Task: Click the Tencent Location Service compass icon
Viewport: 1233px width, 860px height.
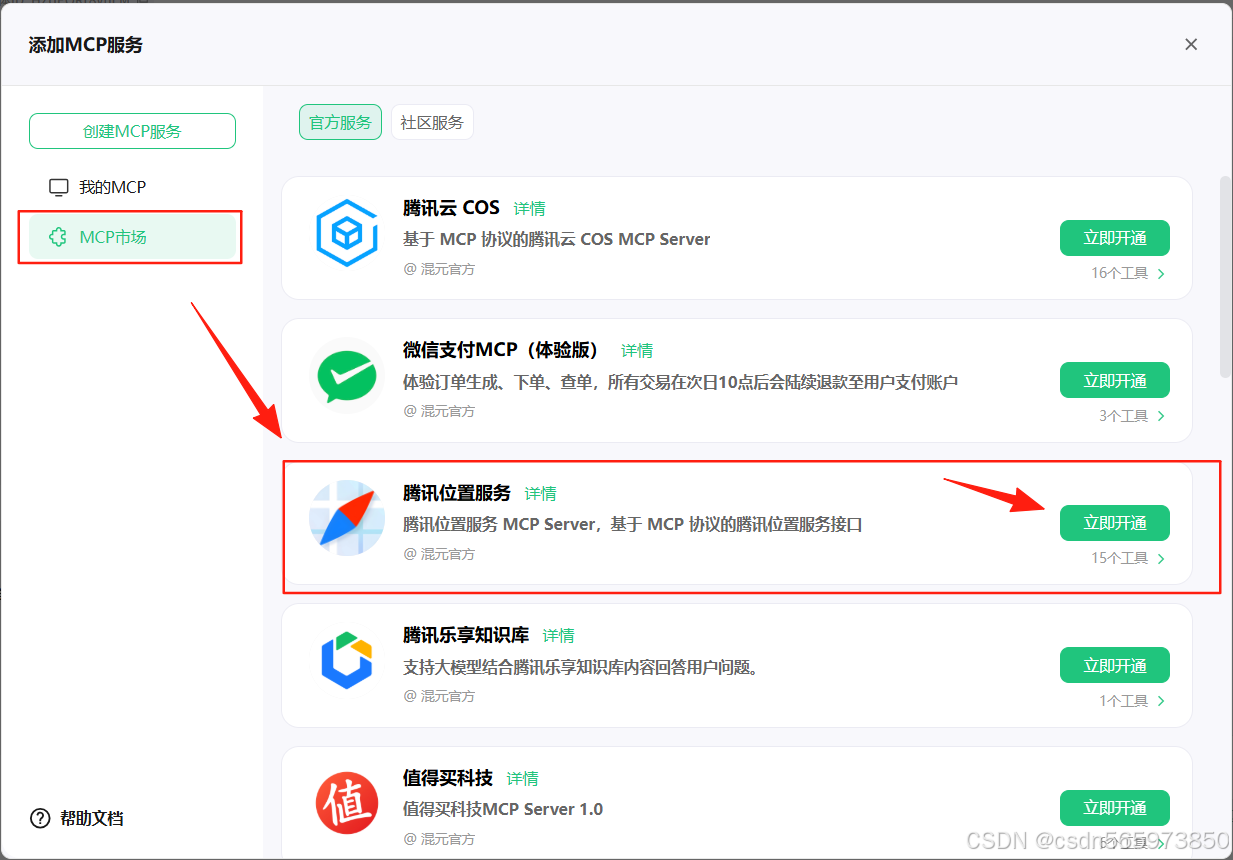Action: pyautogui.click(x=346, y=518)
